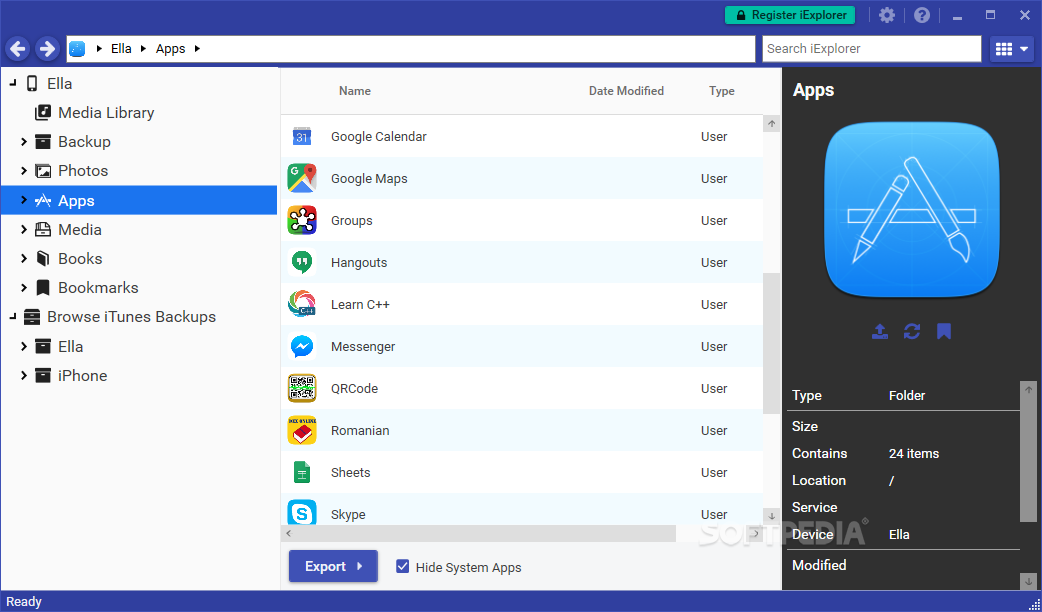Click the Photos sidebar icon

coord(43,171)
